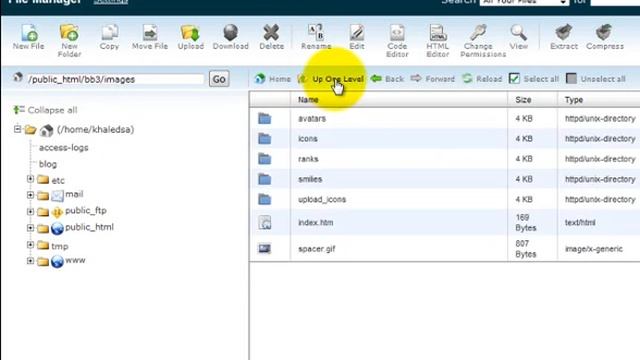Screen dimensions: 640x360
Task: Expand the public_ftp folder node
Action: pos(30,211)
